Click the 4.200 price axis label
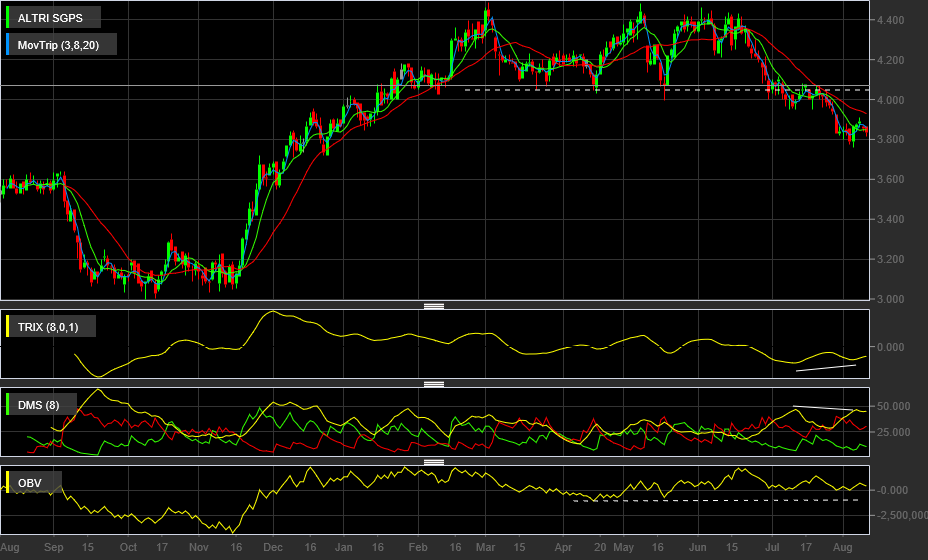This screenshot has width=928, height=560. [890, 60]
